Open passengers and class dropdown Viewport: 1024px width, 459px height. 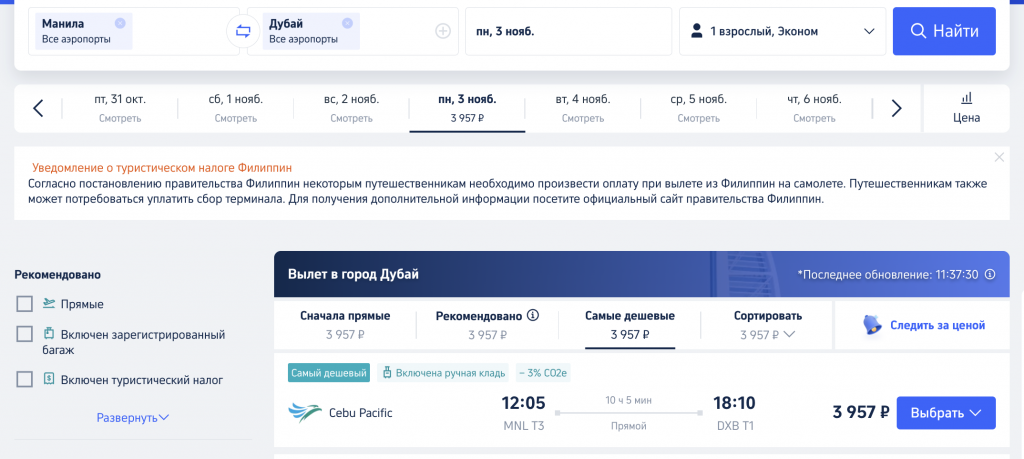click(782, 31)
